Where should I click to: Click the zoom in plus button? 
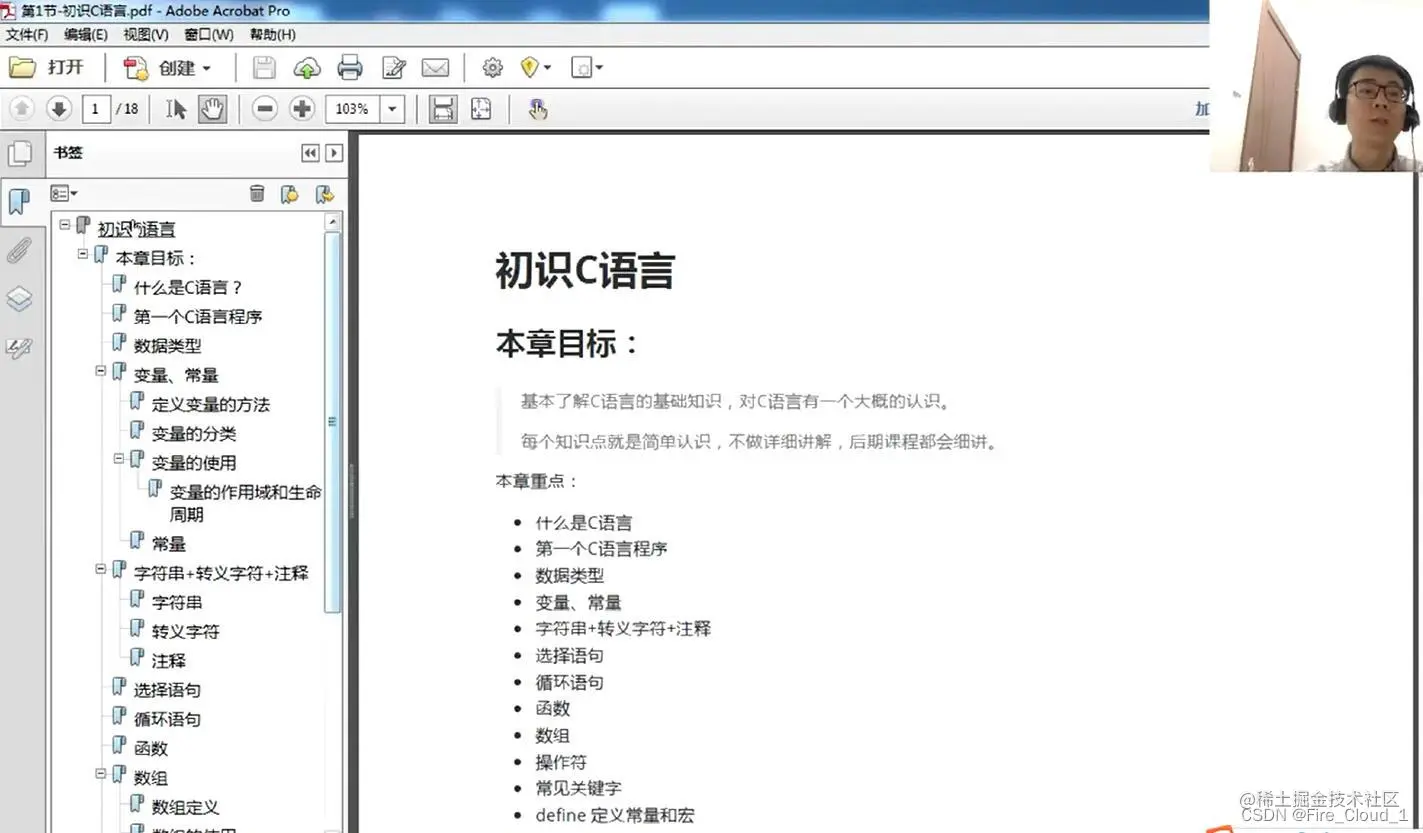coord(302,108)
